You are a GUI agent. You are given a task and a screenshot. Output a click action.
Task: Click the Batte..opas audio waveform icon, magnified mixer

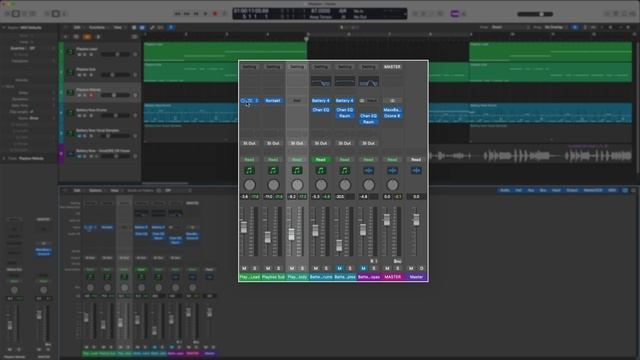tap(369, 171)
